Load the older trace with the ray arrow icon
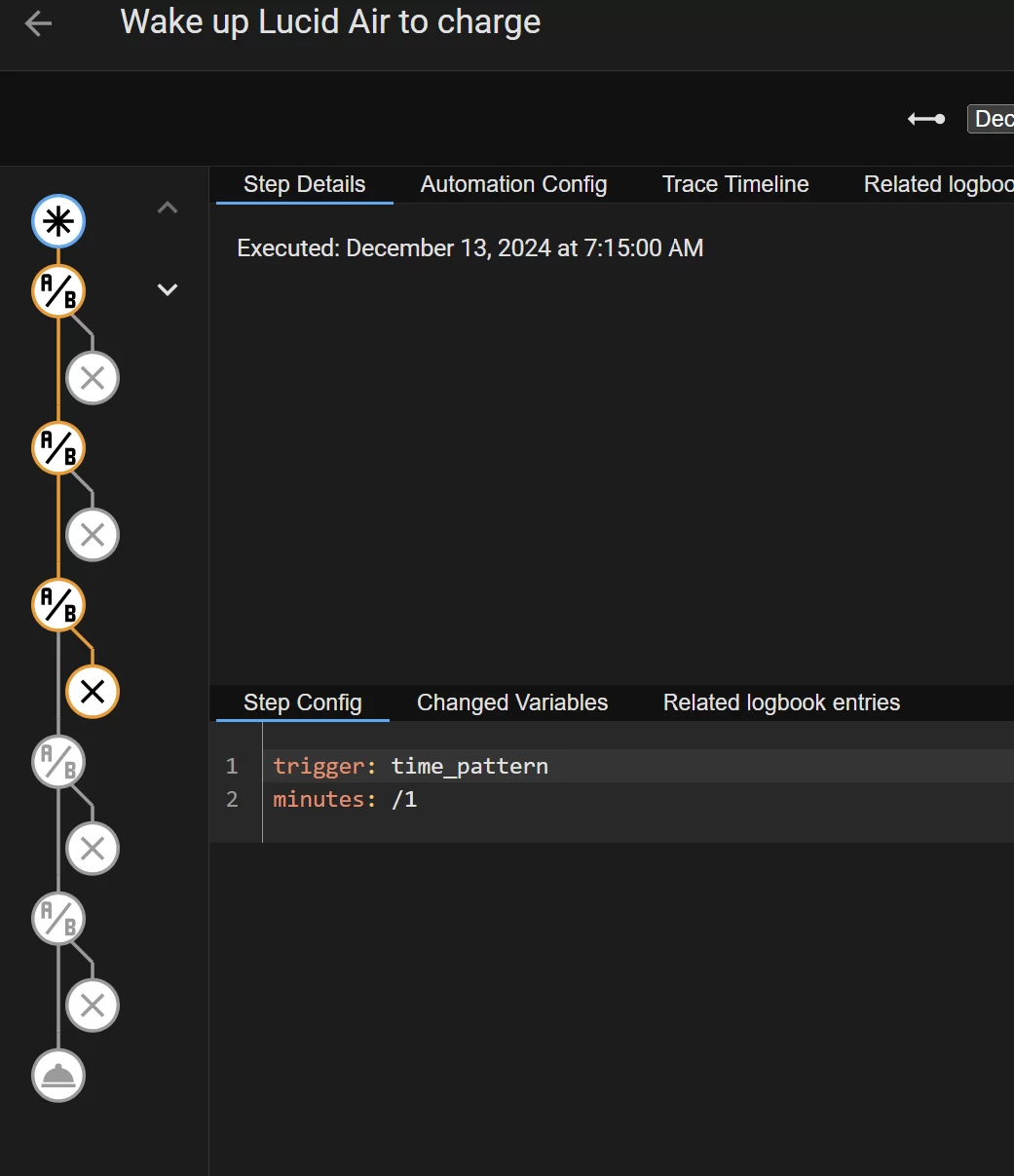 [926, 119]
